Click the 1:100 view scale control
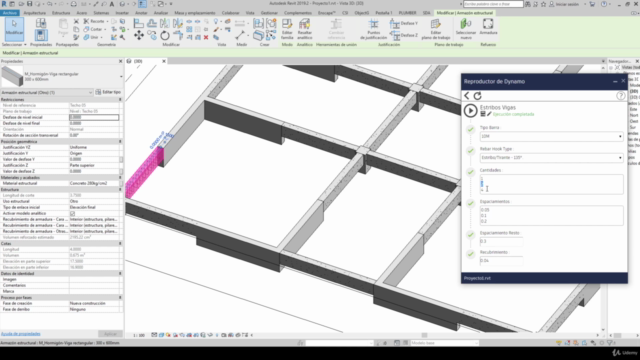The width and height of the screenshot is (640, 360). pyautogui.click(x=139, y=335)
